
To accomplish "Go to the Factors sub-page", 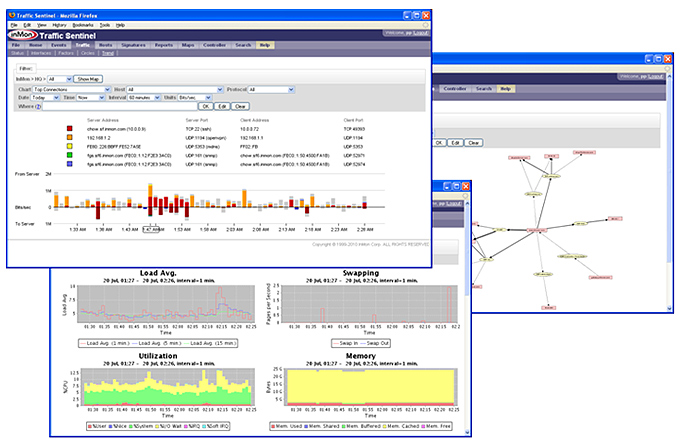I will tap(65, 53).
